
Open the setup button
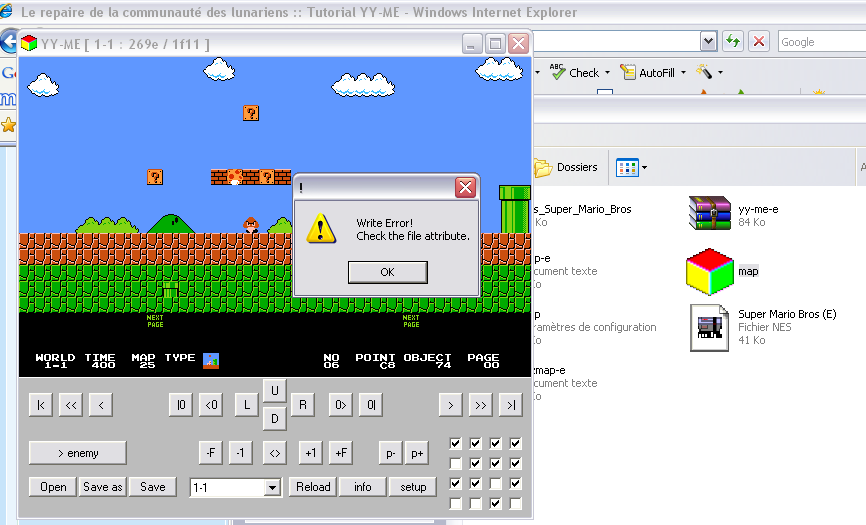click(x=413, y=487)
